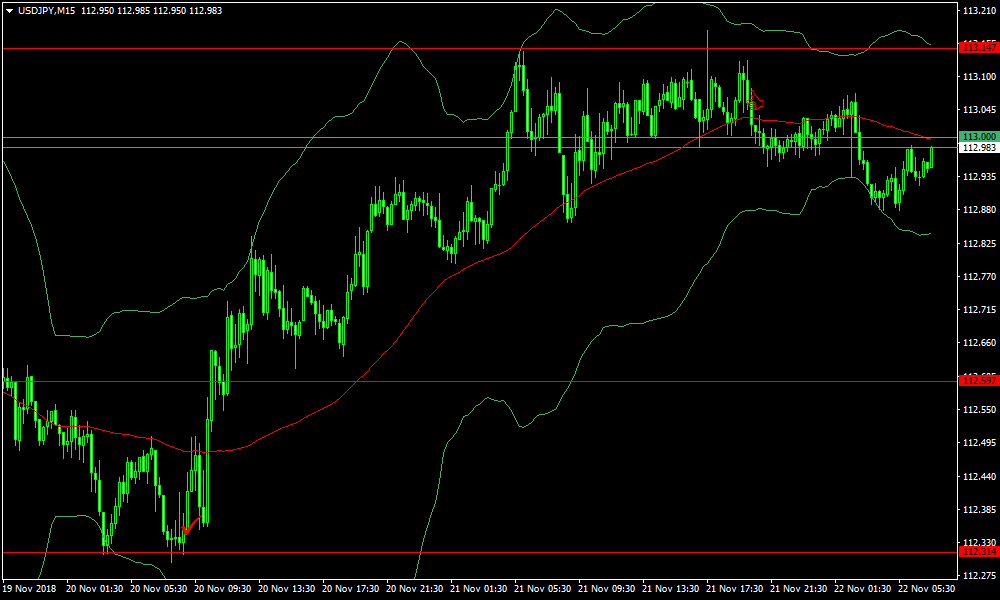Image resolution: width=1000 pixels, height=600 pixels.
Task: Click the 20 Nov 05:30 time label
Action: (x=158, y=589)
